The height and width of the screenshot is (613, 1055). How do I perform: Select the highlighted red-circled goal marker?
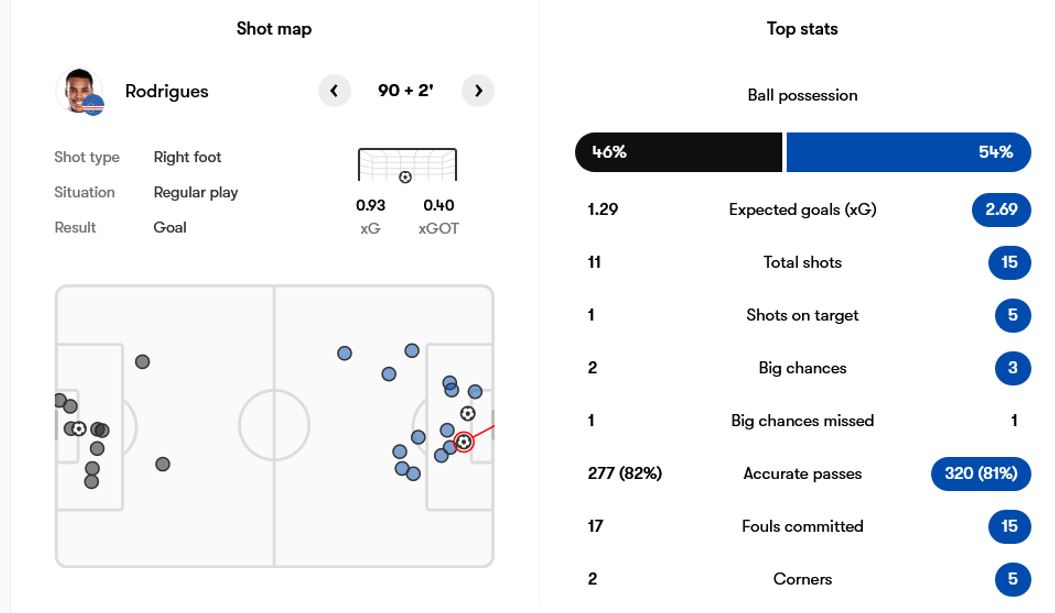(464, 442)
